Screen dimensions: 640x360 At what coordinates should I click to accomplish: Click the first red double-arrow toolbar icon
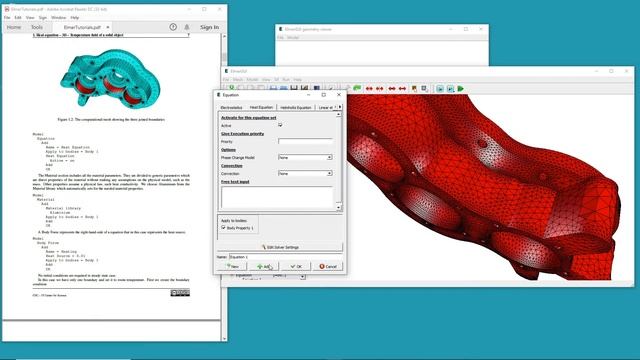pos(369,89)
